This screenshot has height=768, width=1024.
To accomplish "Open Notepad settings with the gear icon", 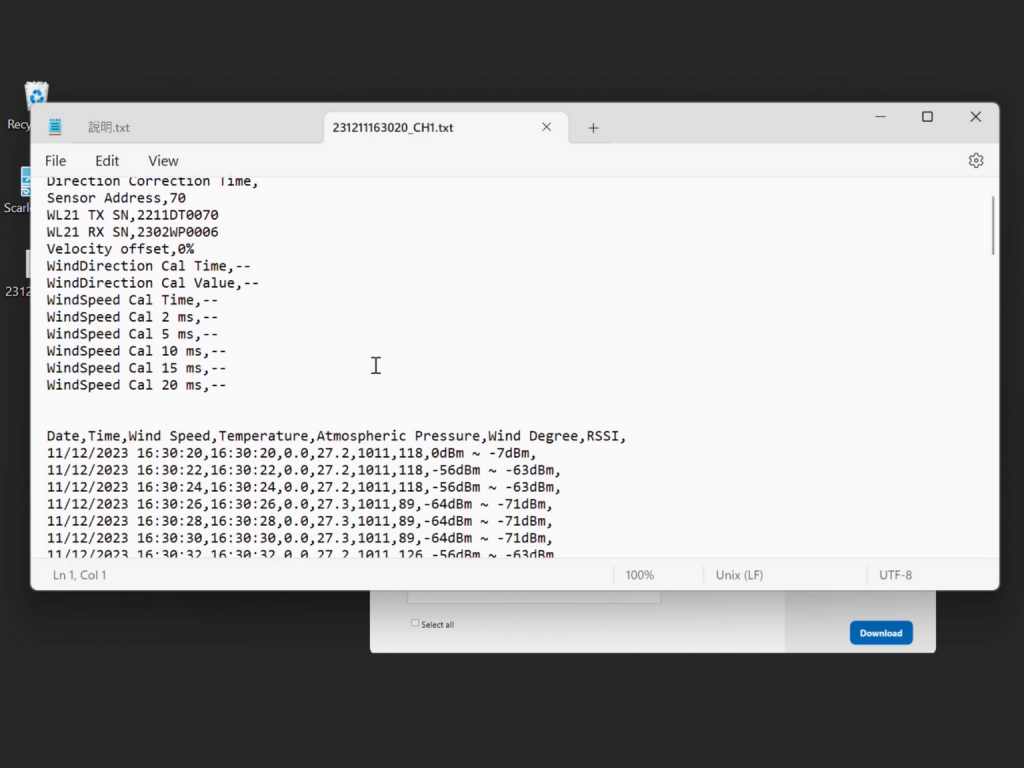I will [x=976, y=160].
